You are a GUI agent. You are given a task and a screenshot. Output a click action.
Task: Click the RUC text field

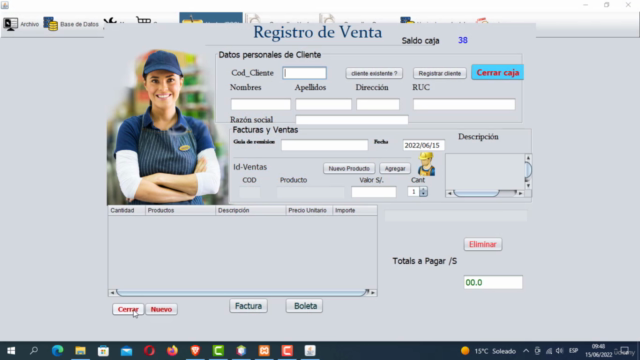[464, 104]
